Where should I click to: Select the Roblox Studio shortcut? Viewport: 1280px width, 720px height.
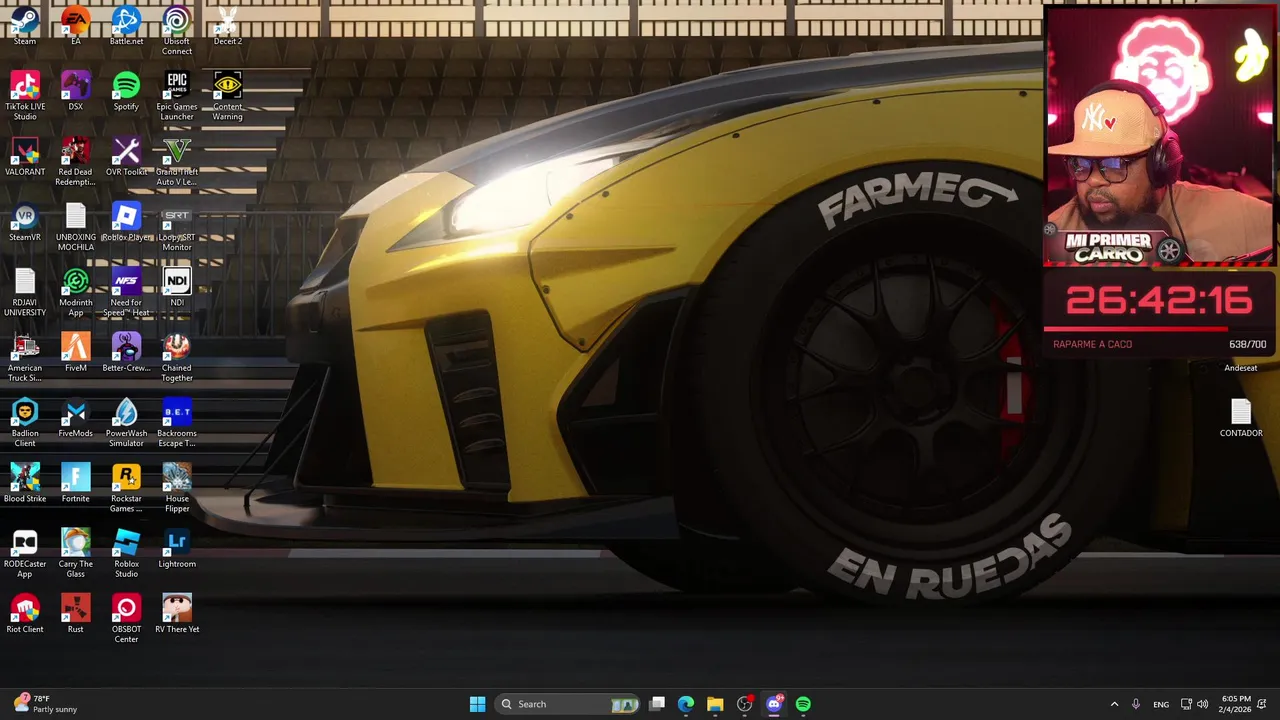point(126,554)
